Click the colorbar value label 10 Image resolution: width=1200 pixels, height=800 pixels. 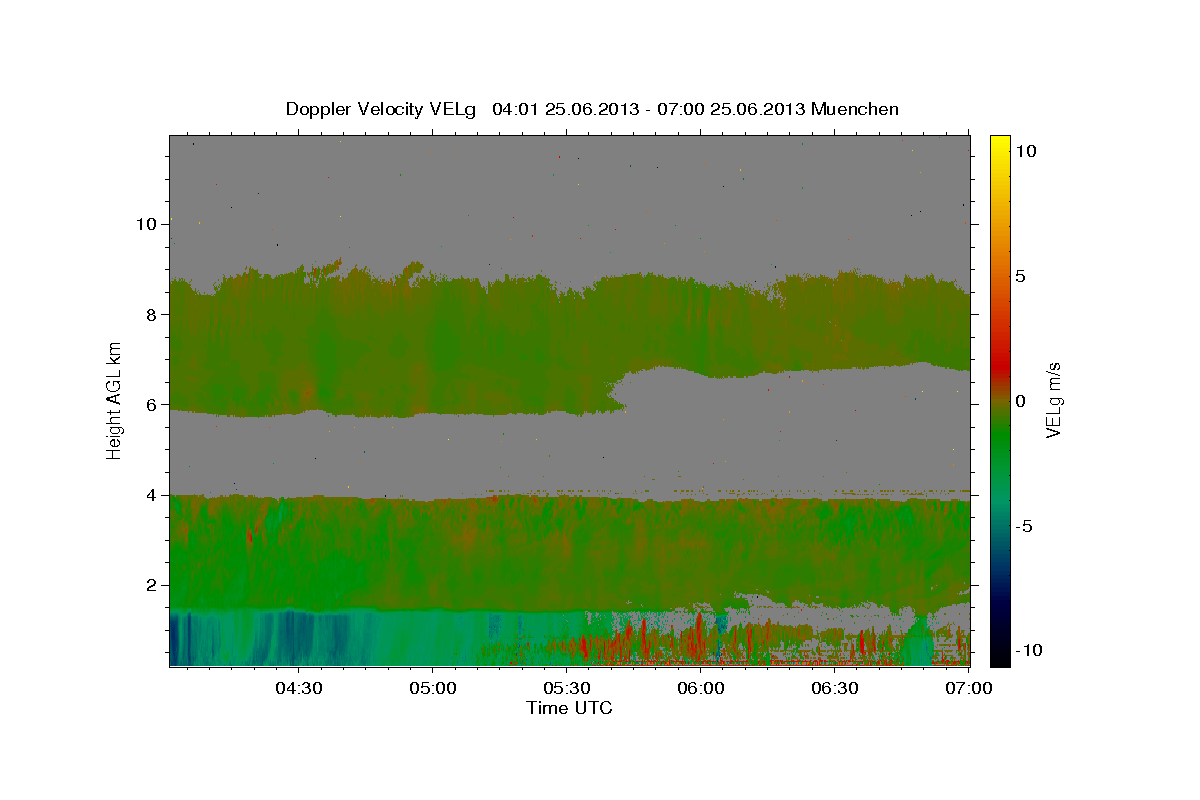pos(1025,151)
